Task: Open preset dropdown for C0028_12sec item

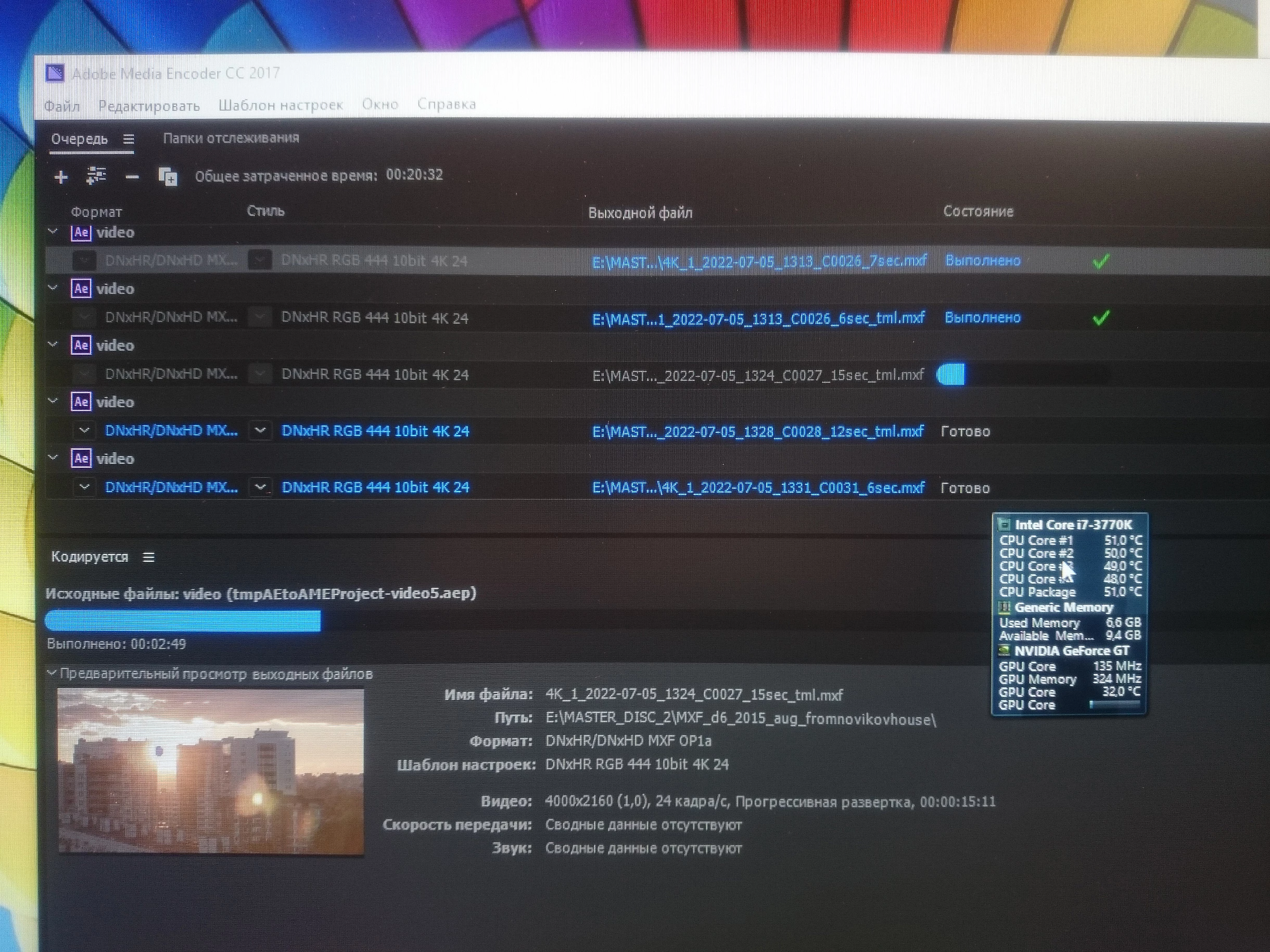Action: [260, 430]
